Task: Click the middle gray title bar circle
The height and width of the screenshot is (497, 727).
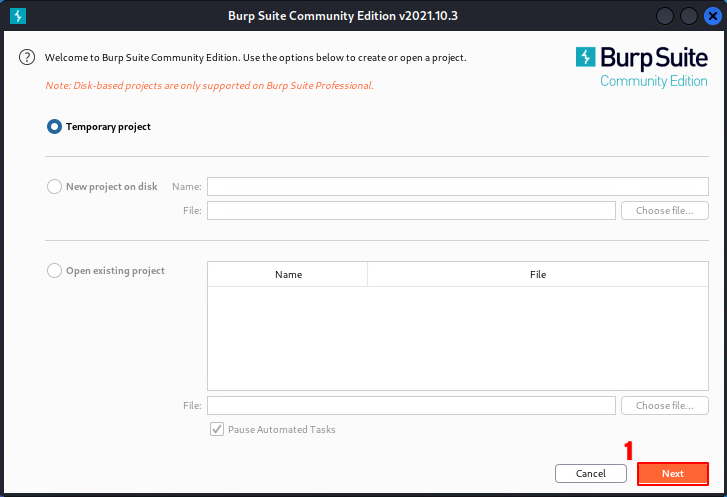Action: tap(688, 16)
